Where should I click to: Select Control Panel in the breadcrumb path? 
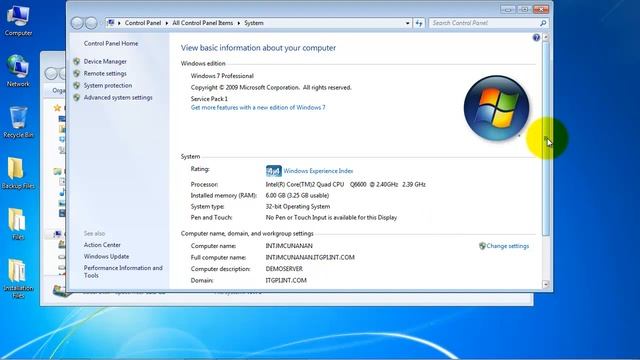click(x=143, y=23)
